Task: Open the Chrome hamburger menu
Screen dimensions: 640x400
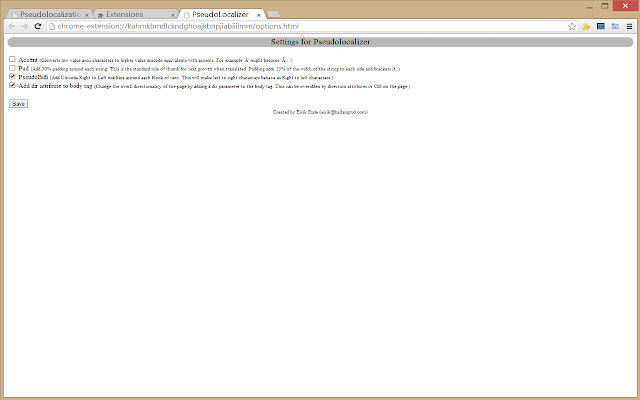Action: tap(629, 26)
